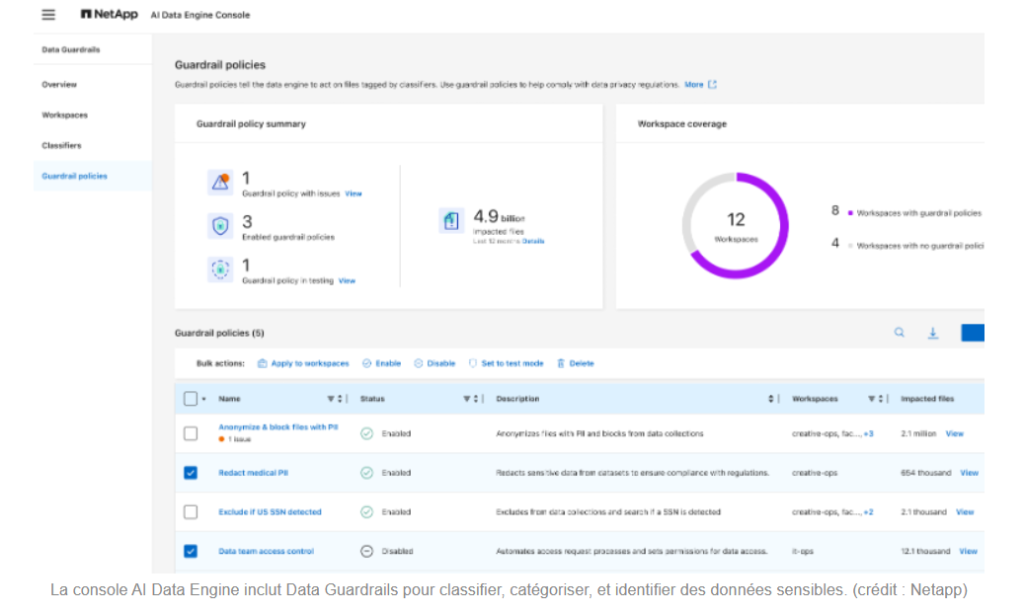Expand the select-all checkbox dropdown arrow
The image size is (1024, 614).
point(204,399)
